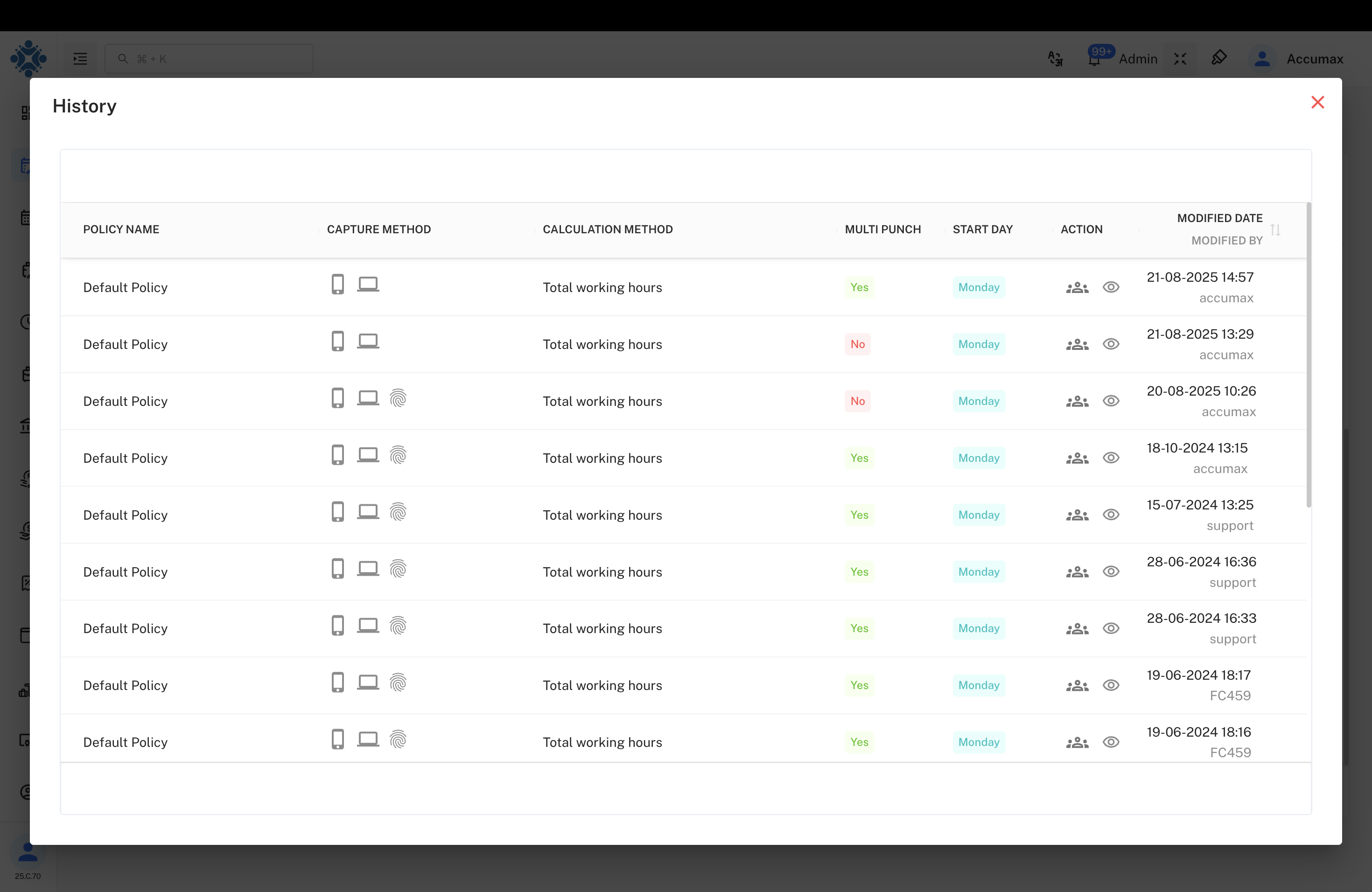Open employees group icon on 18-10-2024 13:15 row
The image size is (1372, 892).
click(x=1077, y=459)
